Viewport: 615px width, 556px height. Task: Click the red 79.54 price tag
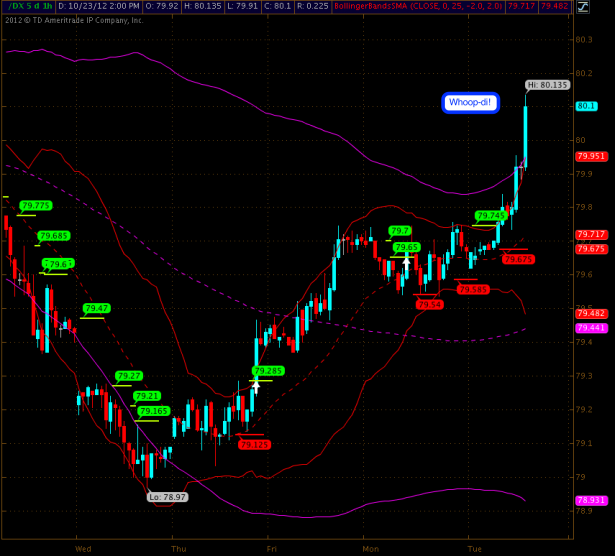tap(429, 304)
